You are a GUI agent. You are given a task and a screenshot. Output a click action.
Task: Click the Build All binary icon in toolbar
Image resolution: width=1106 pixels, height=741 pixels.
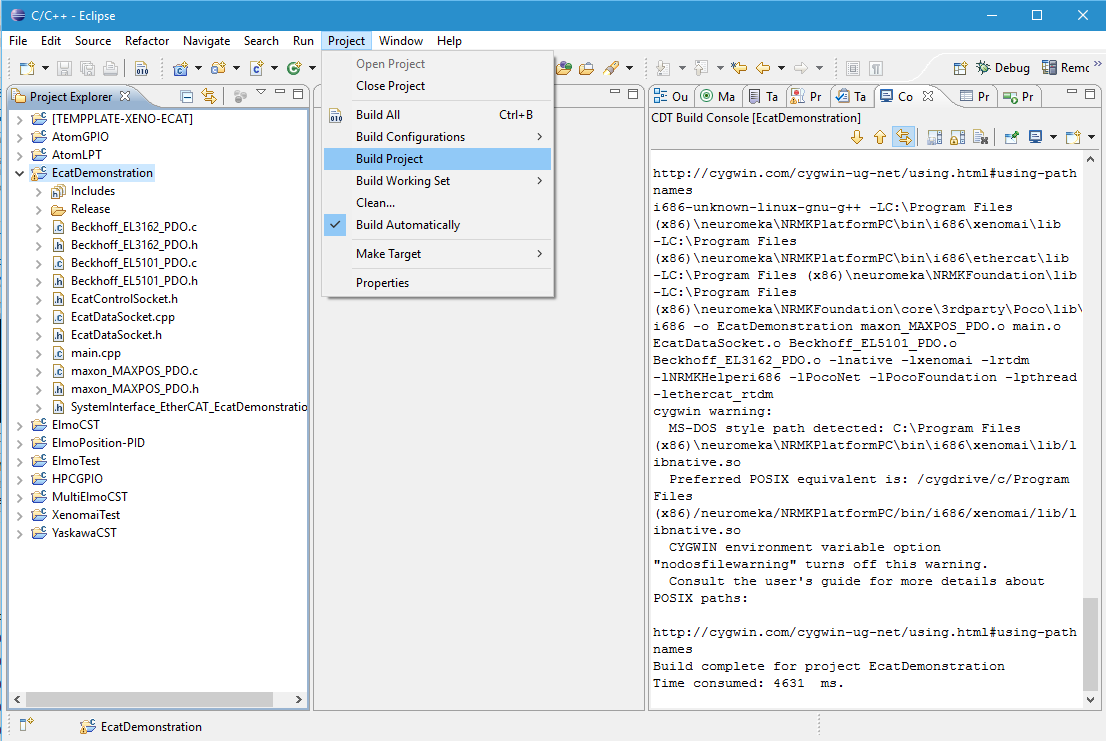tap(142, 68)
